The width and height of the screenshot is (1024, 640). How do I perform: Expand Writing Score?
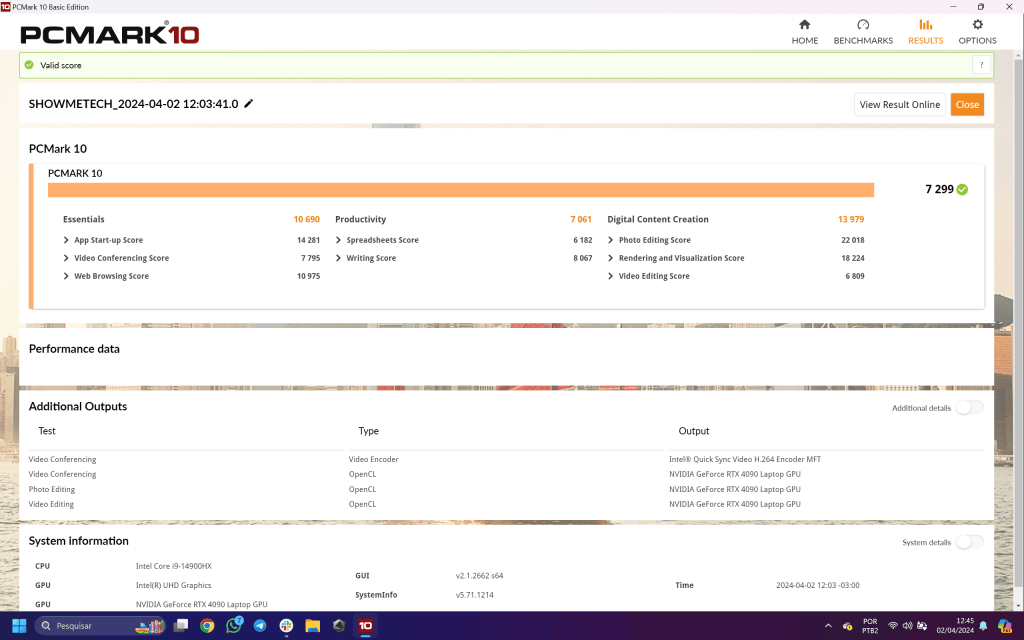pos(338,258)
